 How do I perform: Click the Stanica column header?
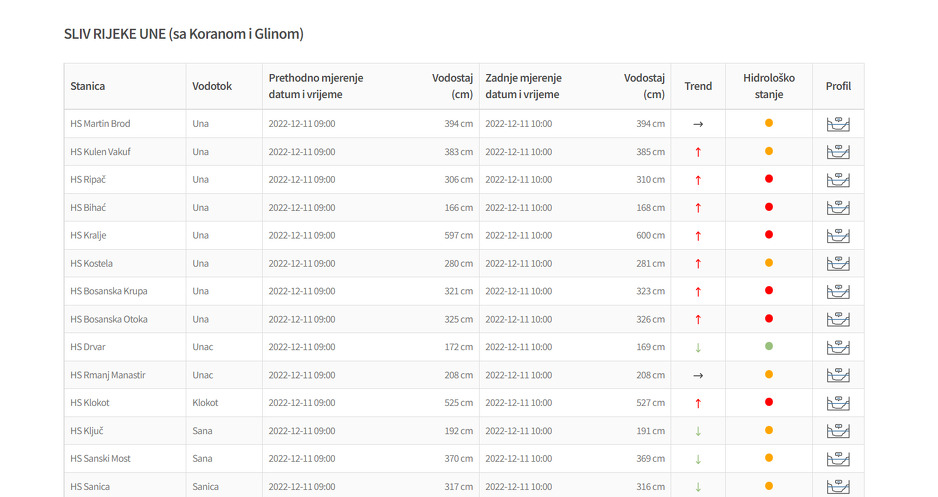88,86
